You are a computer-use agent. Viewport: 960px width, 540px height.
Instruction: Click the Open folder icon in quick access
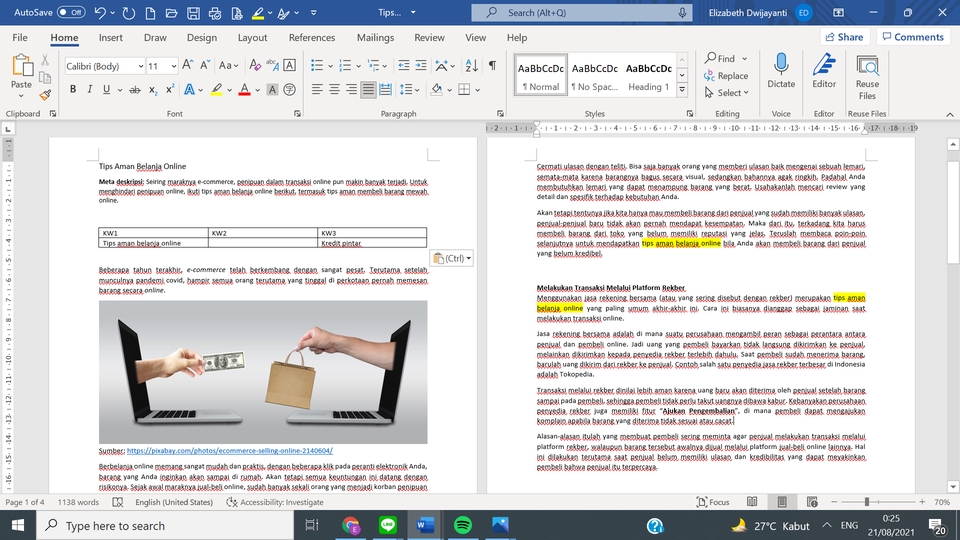171,12
